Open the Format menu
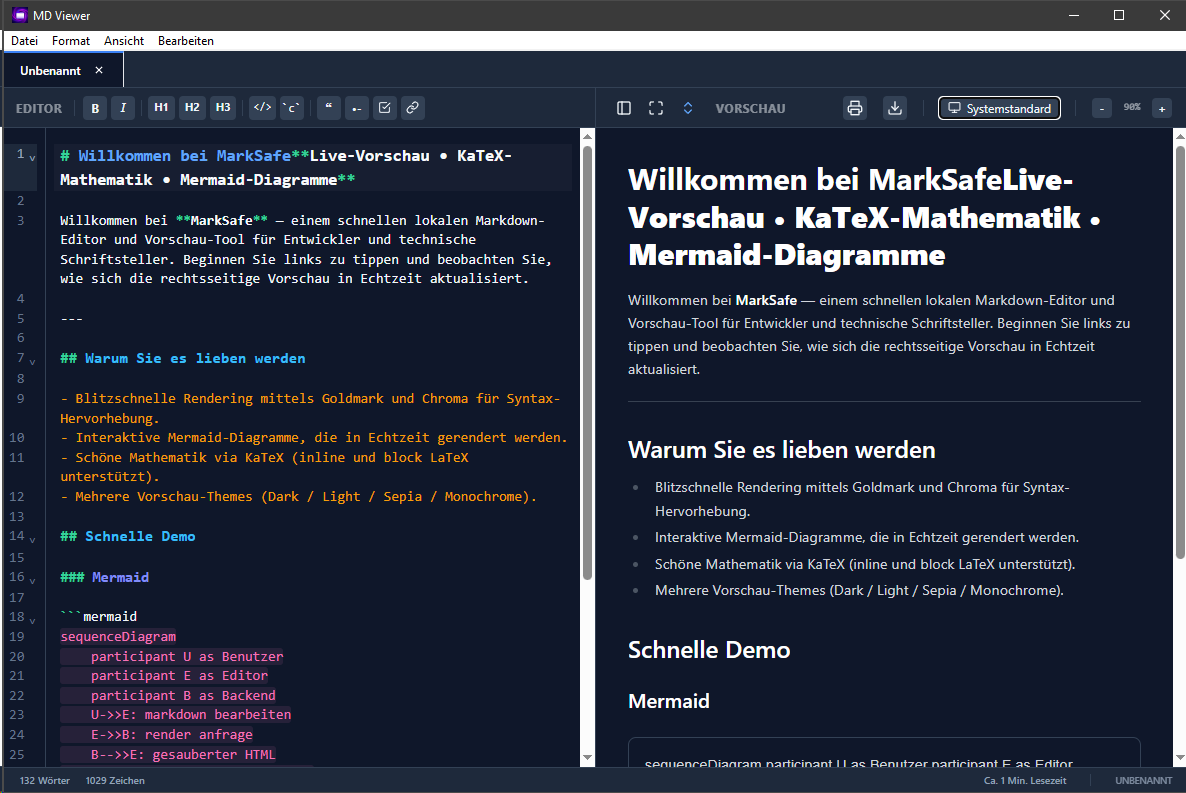The height and width of the screenshot is (793, 1186). (x=70, y=41)
